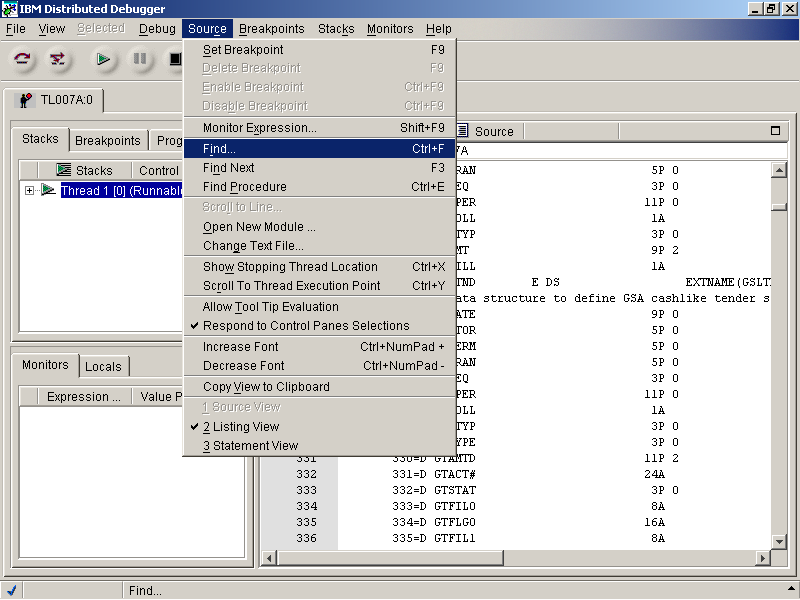Click the horizontal scrollbar thumb

pyautogui.click(x=390, y=558)
